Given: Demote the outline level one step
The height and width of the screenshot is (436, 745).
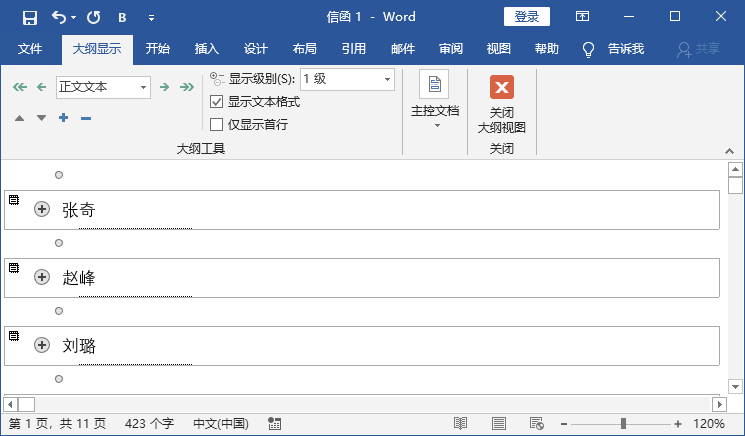Looking at the screenshot, I should pyautogui.click(x=164, y=87).
